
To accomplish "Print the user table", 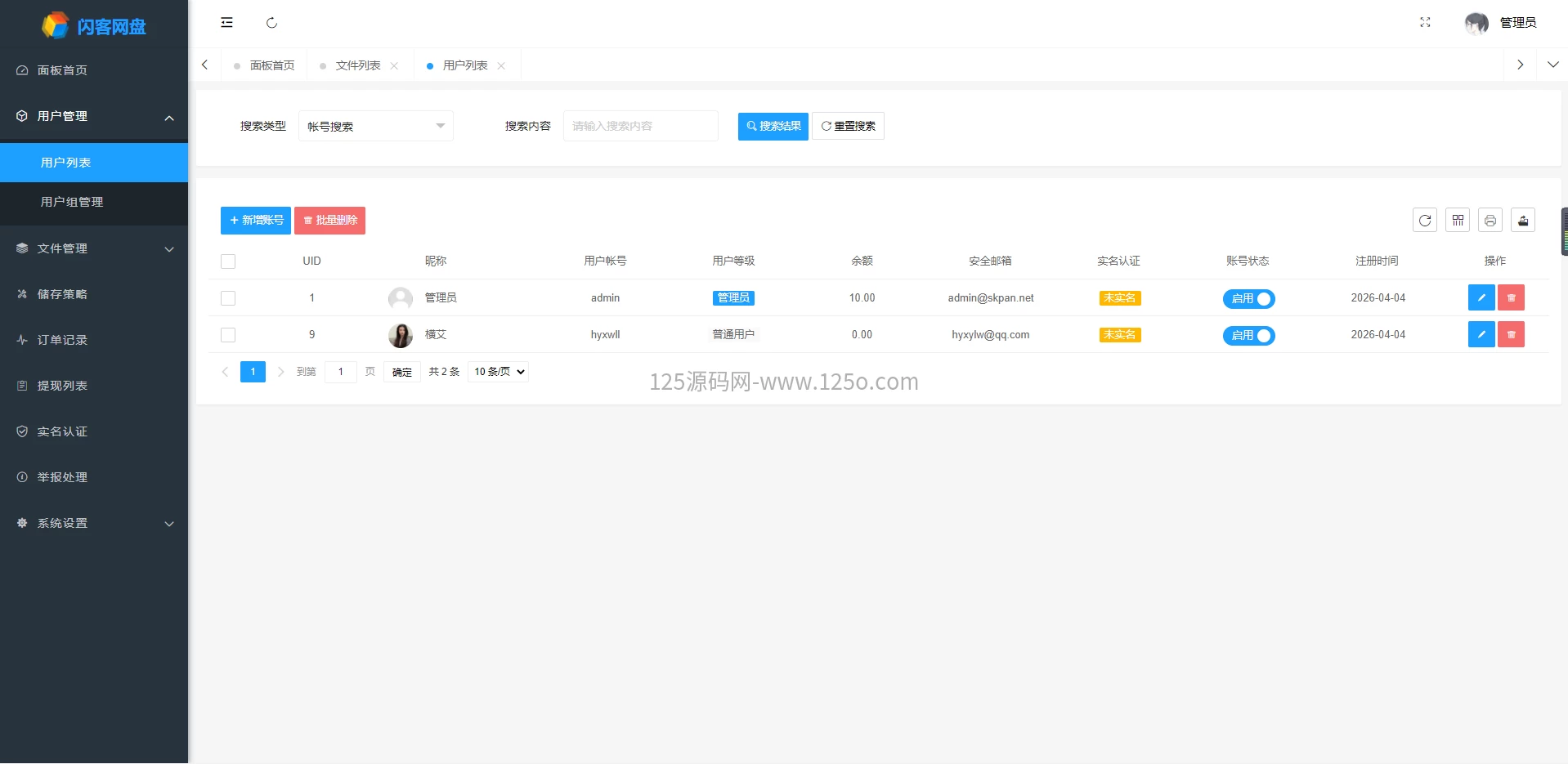I will (1490, 221).
